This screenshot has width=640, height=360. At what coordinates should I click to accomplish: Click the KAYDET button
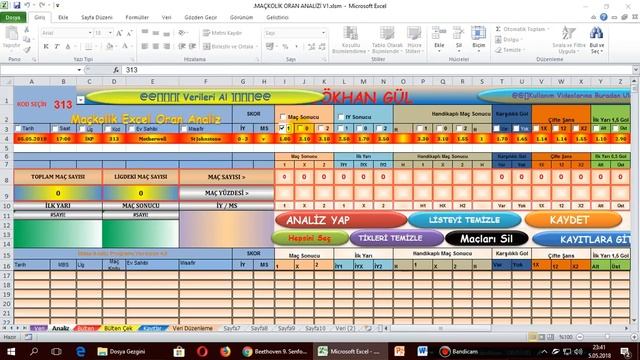pos(573,220)
